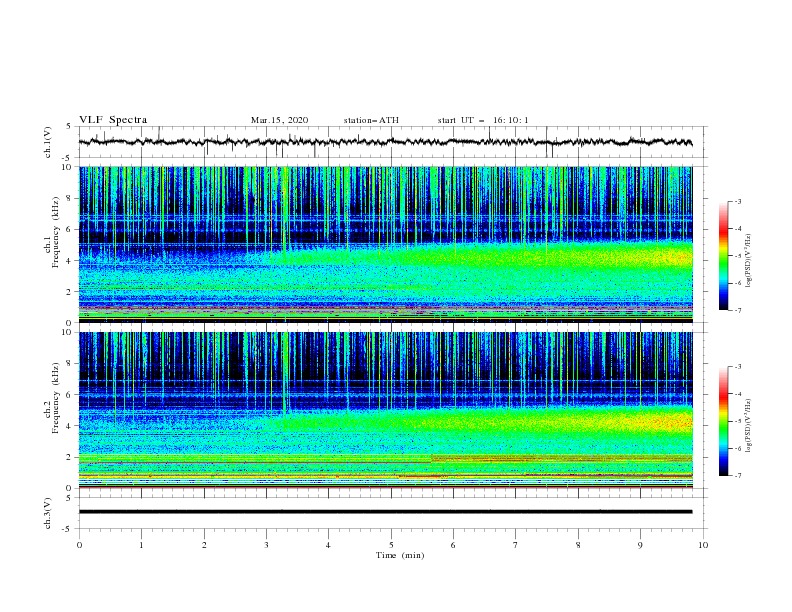The width and height of the screenshot is (792, 612).
Task: Click the 'Time (min)' axis title
Action: pos(400,555)
